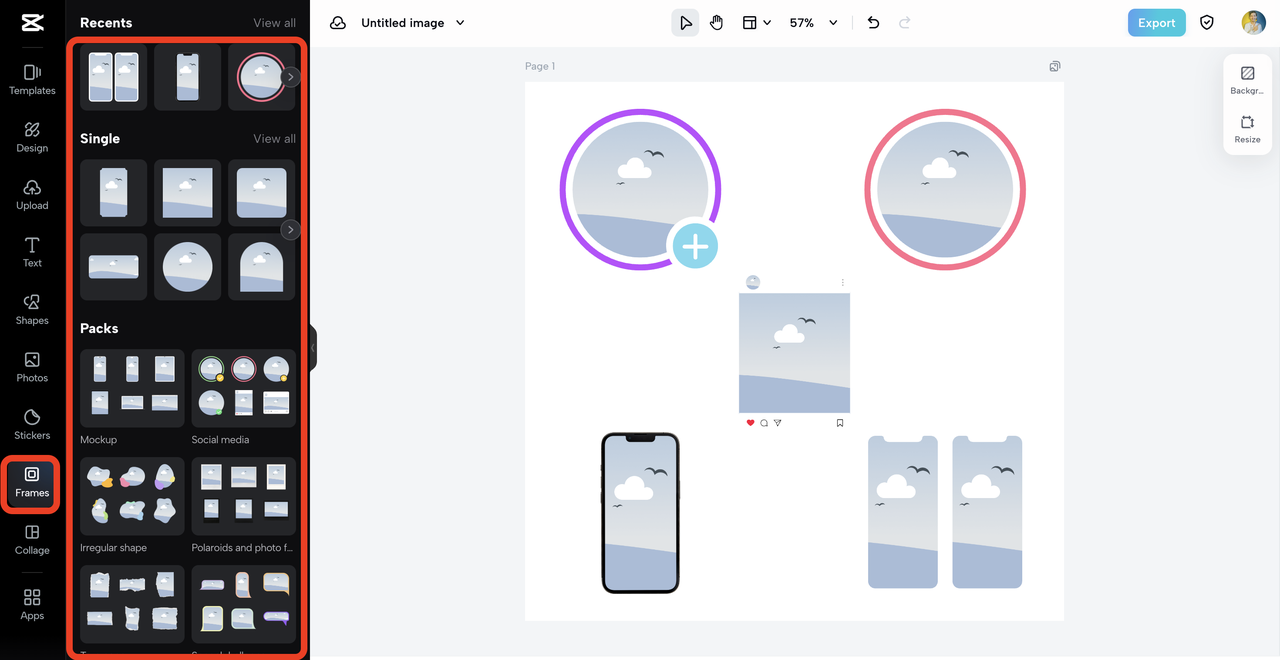Open the Shapes sidebar tab
Image resolution: width=1280 pixels, height=660 pixels.
[x=32, y=310]
